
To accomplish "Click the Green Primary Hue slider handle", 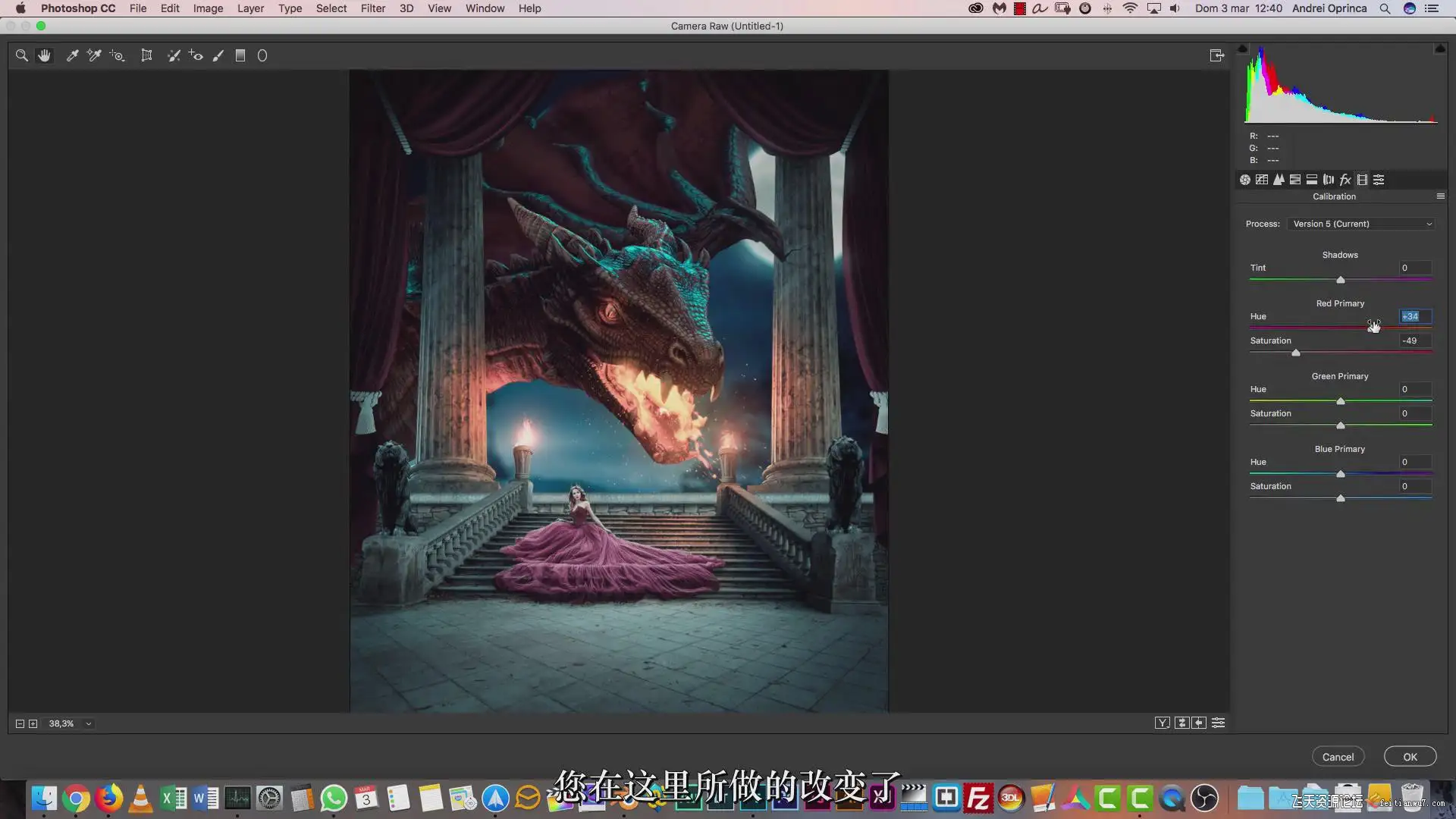I will 1340,401.
